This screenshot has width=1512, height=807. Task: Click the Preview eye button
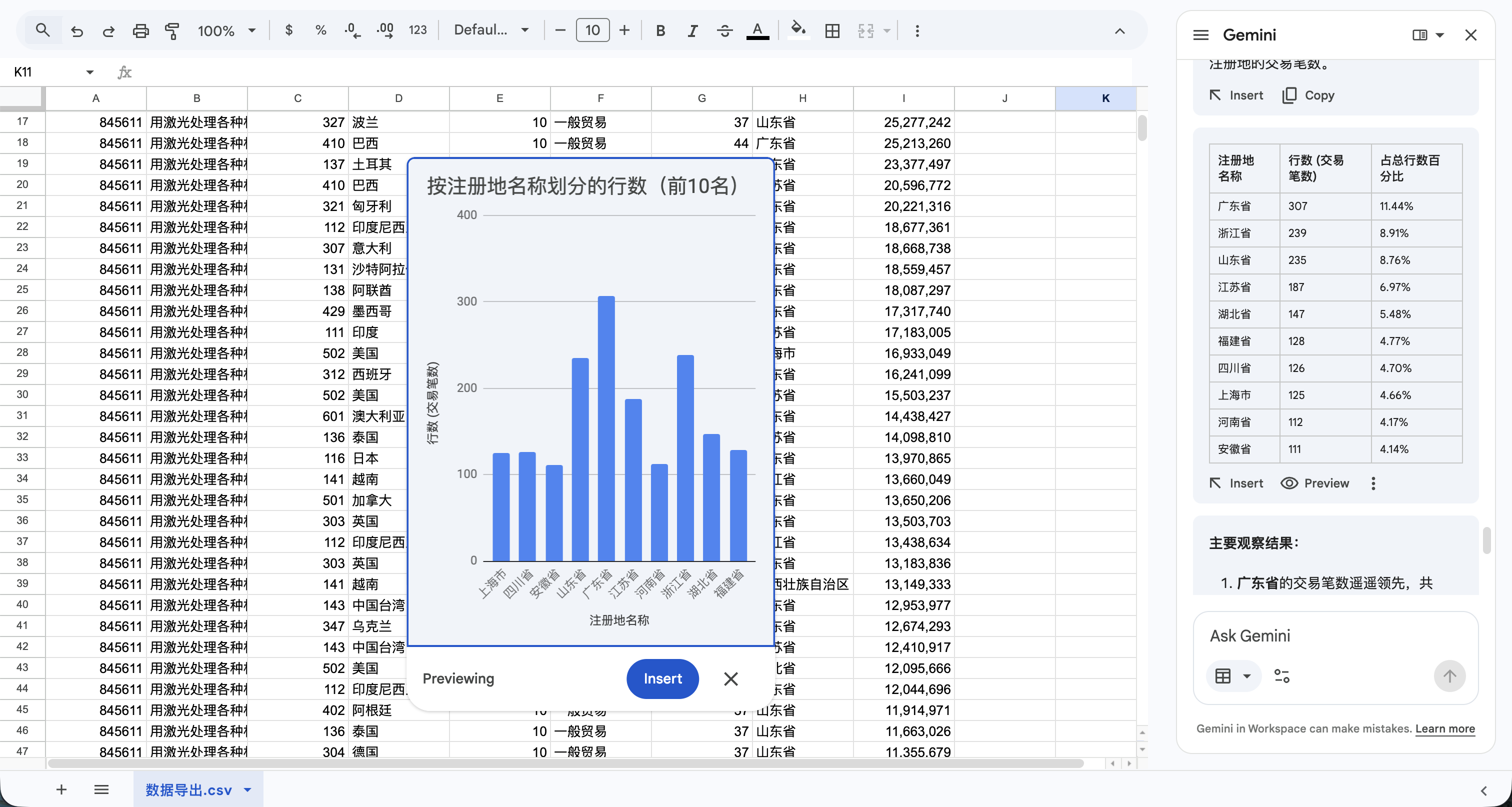1314,483
